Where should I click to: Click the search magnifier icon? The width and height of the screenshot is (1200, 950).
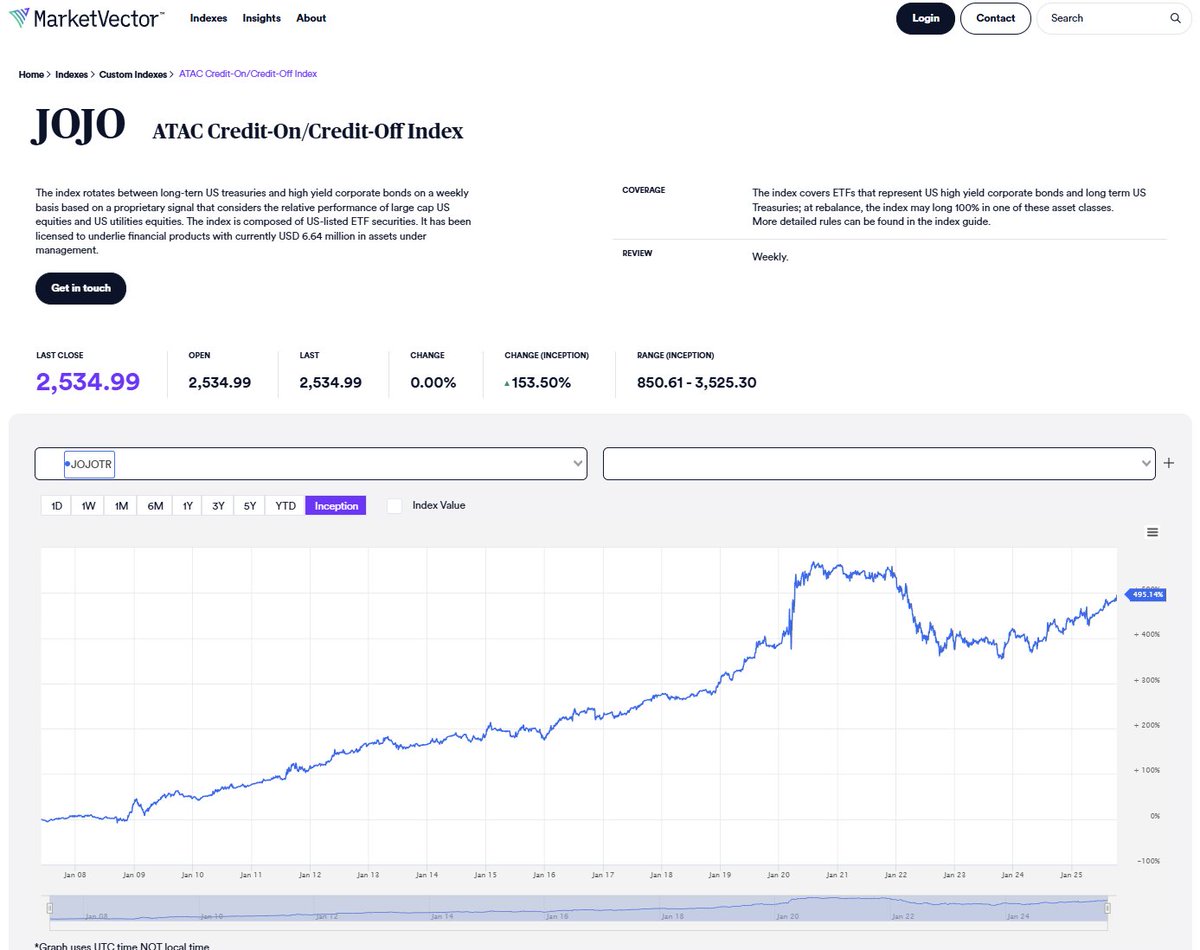point(1175,18)
